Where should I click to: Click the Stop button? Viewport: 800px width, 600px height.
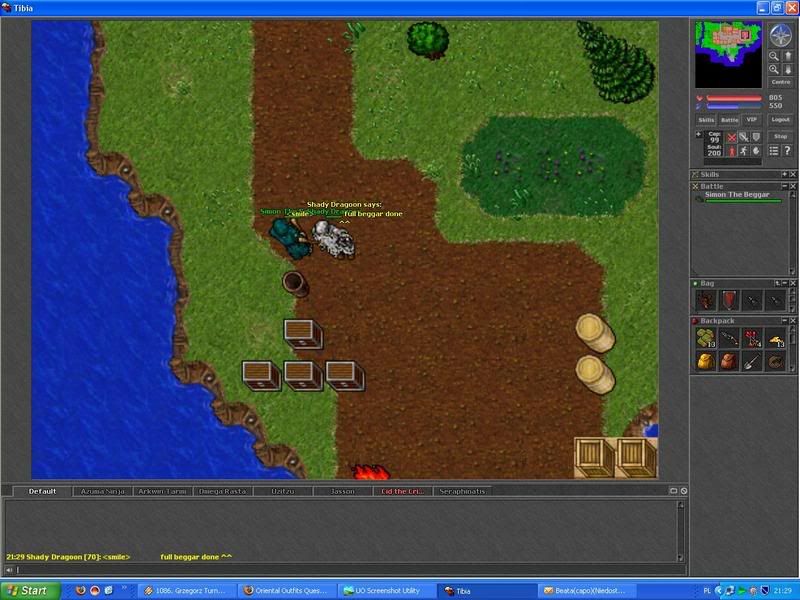(x=781, y=137)
